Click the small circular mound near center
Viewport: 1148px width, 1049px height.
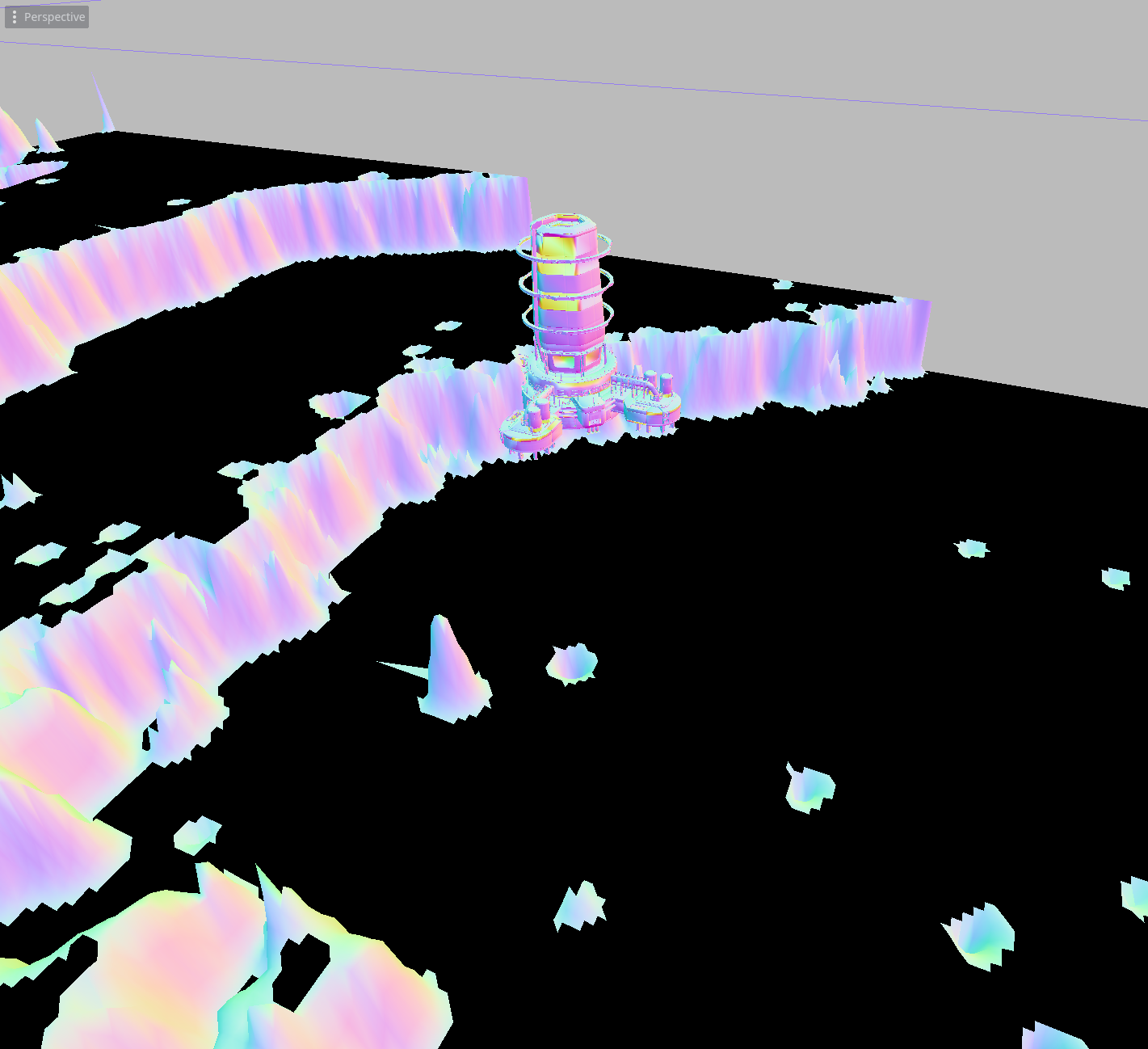point(574,663)
